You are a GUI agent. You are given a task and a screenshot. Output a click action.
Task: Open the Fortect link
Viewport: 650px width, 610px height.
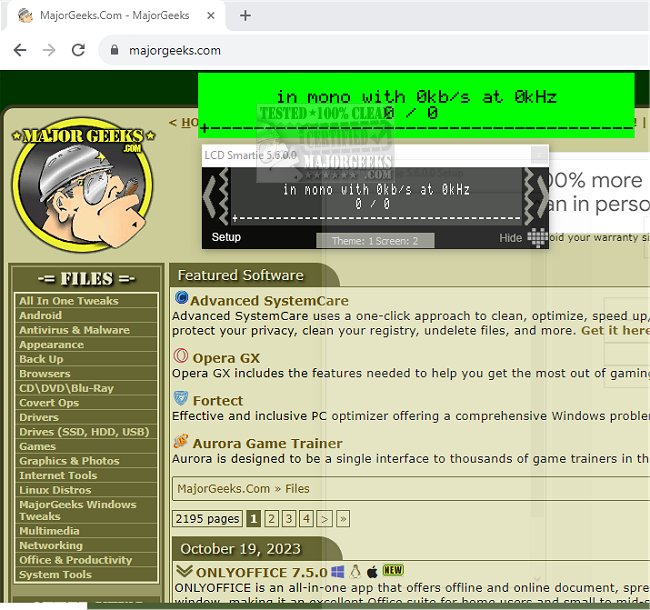point(218,401)
